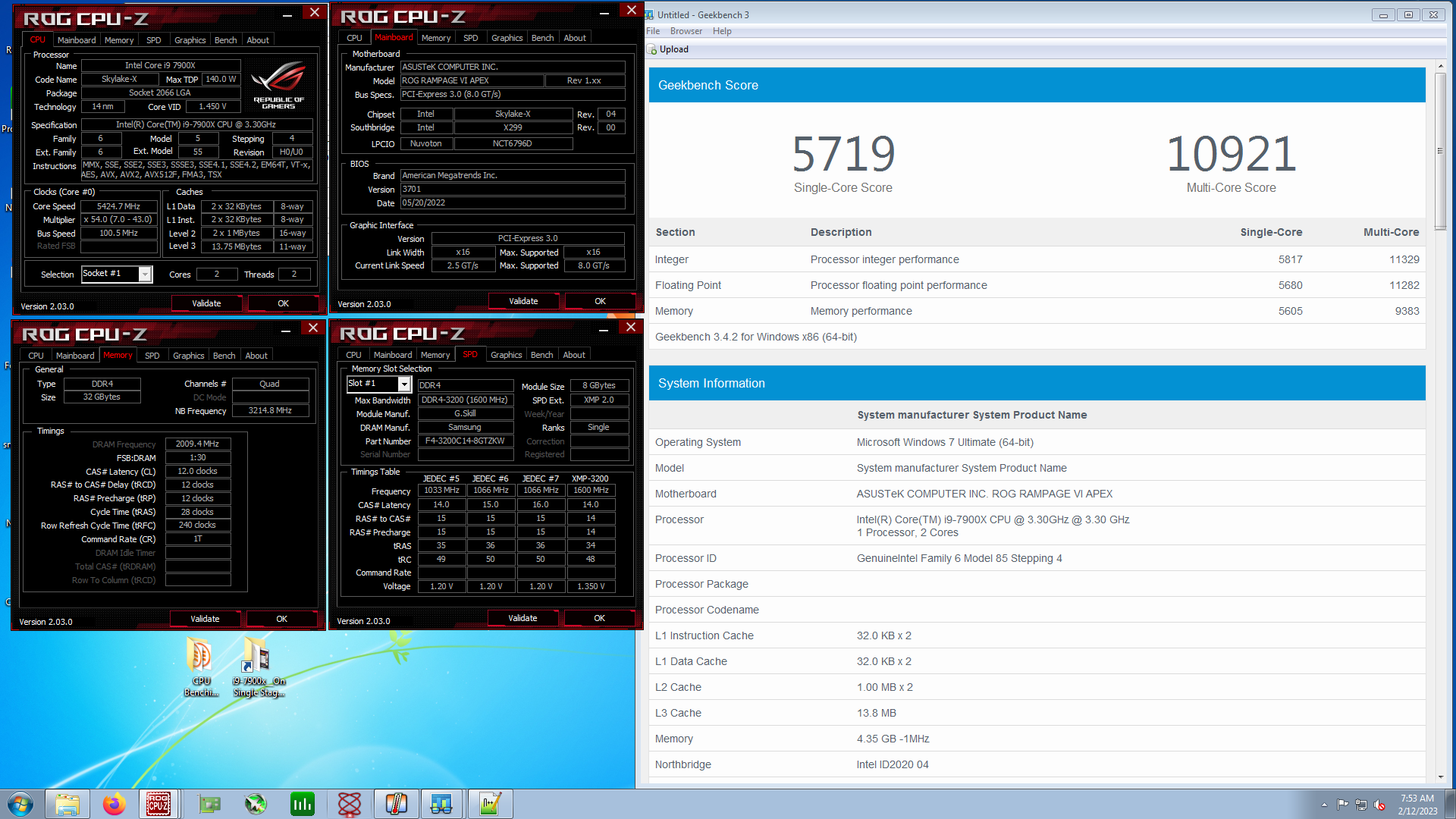Switch to Graphics tab in Mainboard window
This screenshot has height=819, width=1456.
507,38
